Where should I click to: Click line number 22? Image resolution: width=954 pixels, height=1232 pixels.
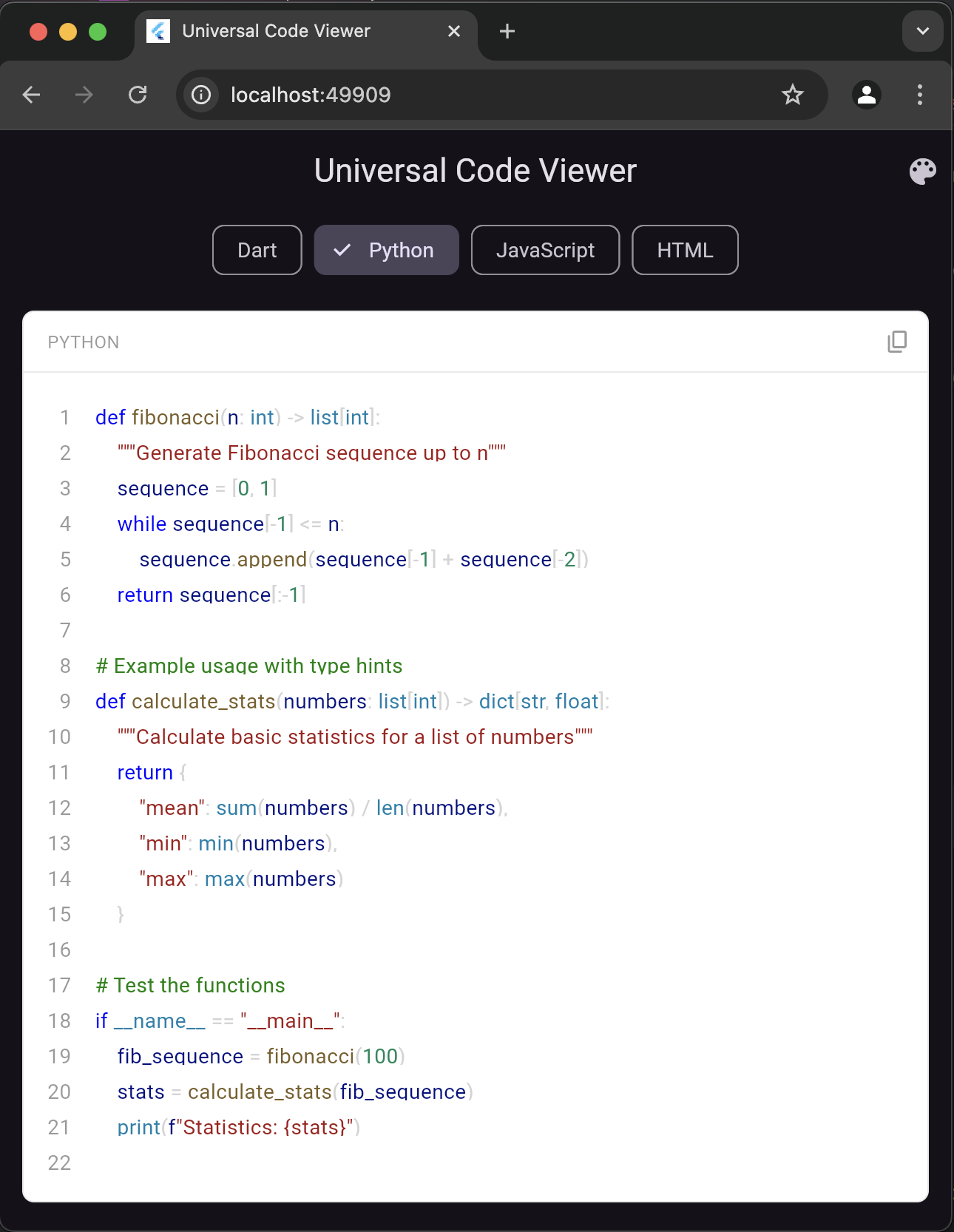(x=60, y=1163)
